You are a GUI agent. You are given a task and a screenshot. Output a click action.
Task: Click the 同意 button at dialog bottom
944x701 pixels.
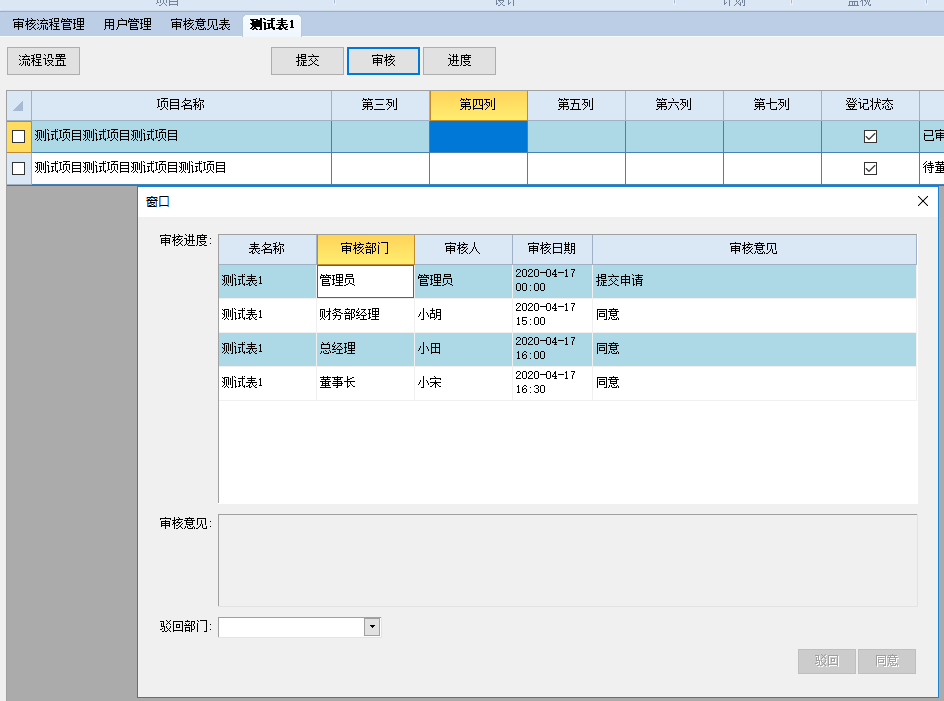pyautogui.click(x=887, y=661)
